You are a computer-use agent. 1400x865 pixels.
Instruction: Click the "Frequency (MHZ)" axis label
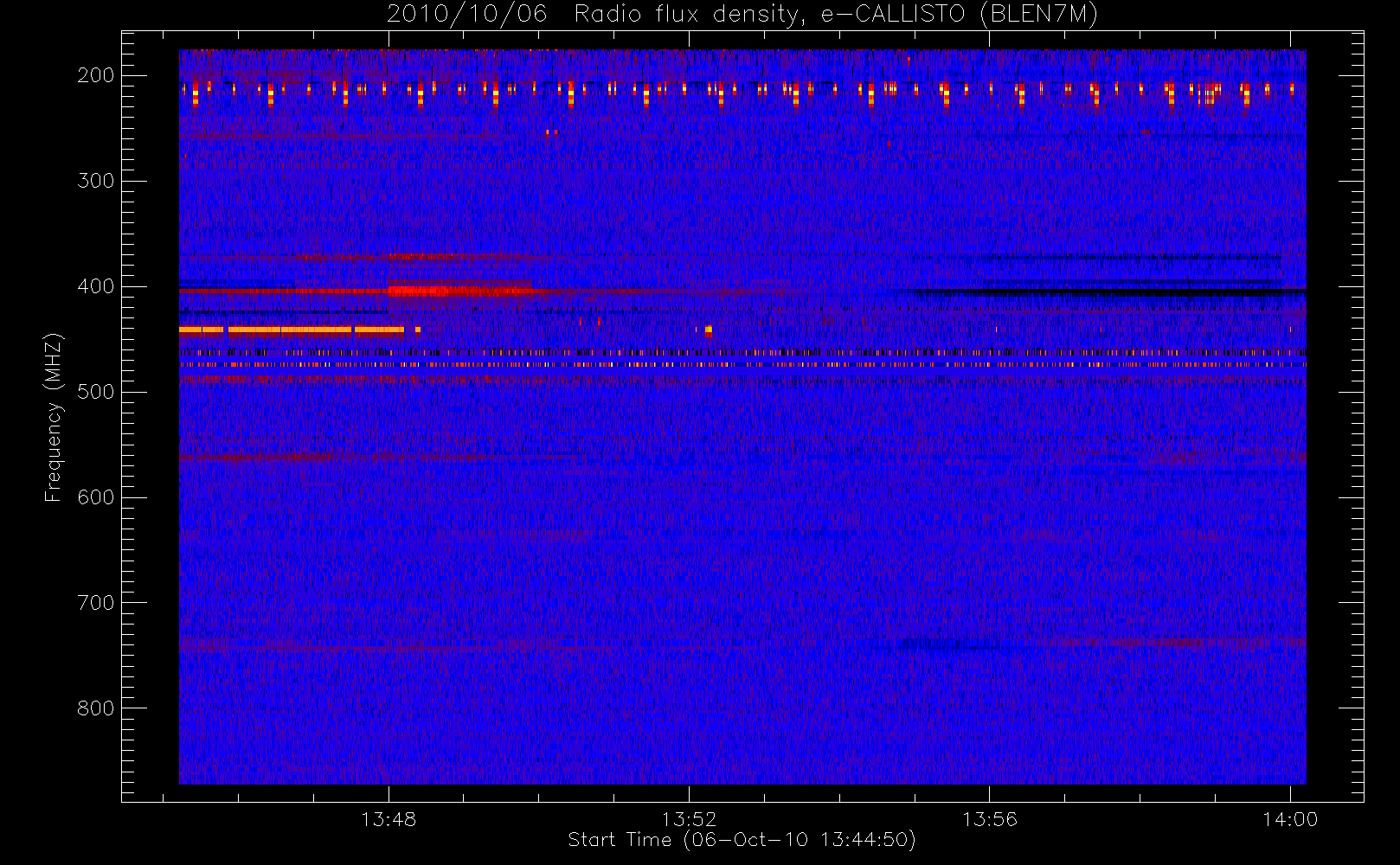click(x=54, y=417)
